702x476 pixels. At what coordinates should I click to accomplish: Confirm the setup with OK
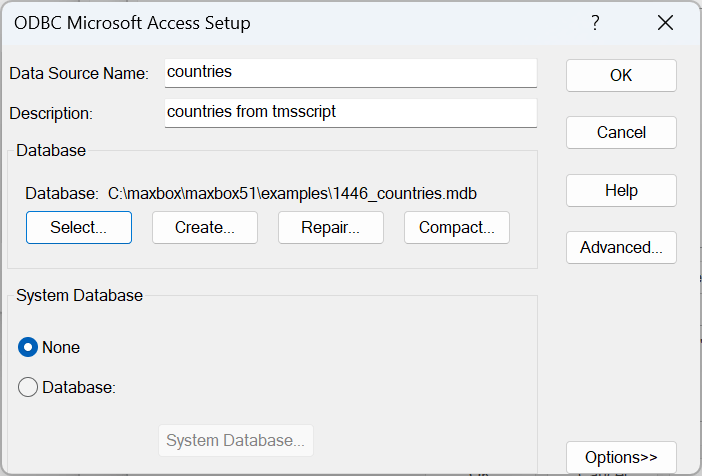[621, 75]
